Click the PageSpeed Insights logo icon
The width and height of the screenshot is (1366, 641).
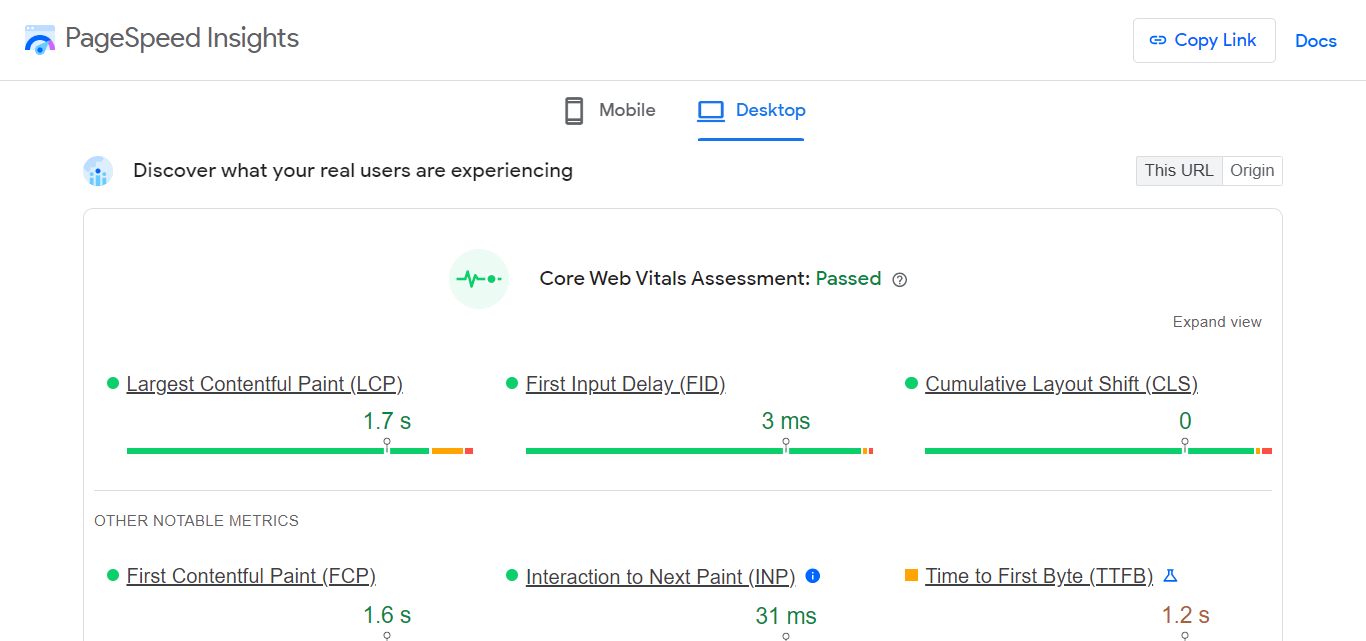click(40, 40)
